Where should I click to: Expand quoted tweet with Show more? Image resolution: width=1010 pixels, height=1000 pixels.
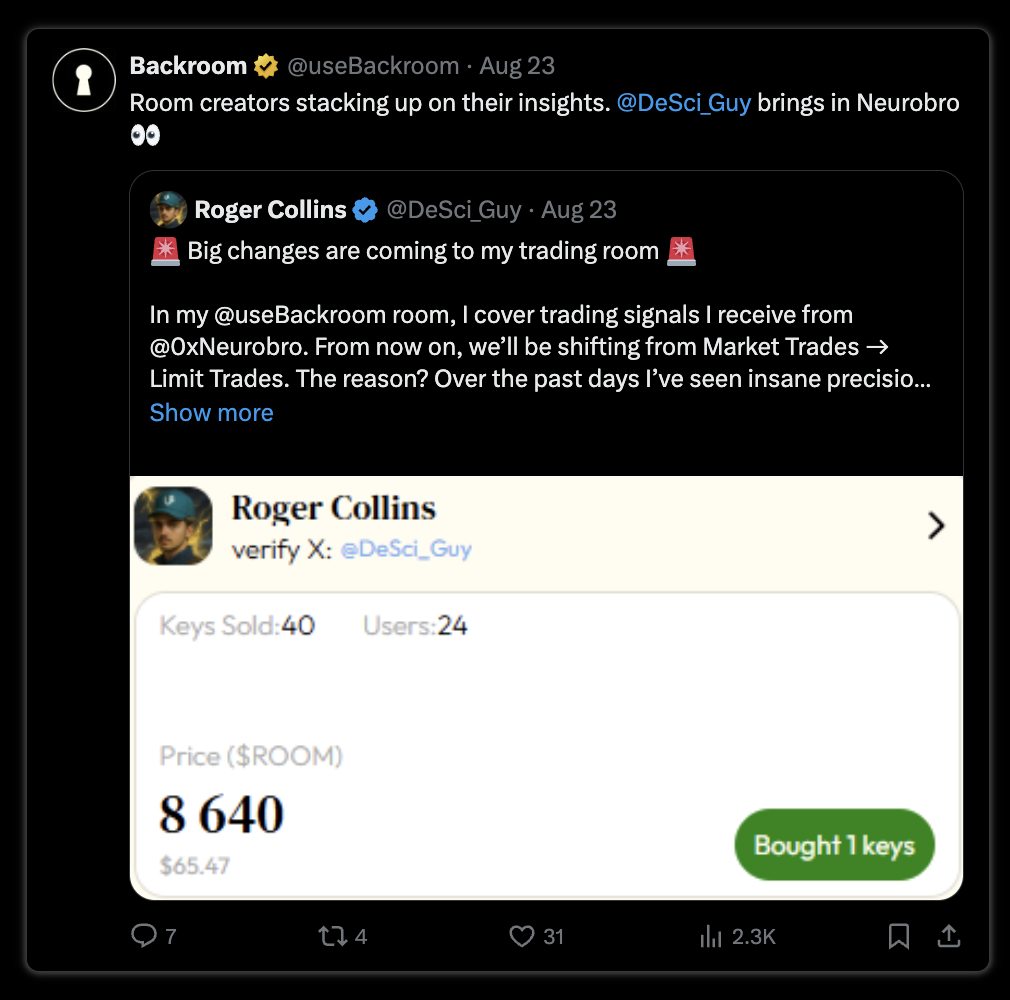[x=211, y=412]
